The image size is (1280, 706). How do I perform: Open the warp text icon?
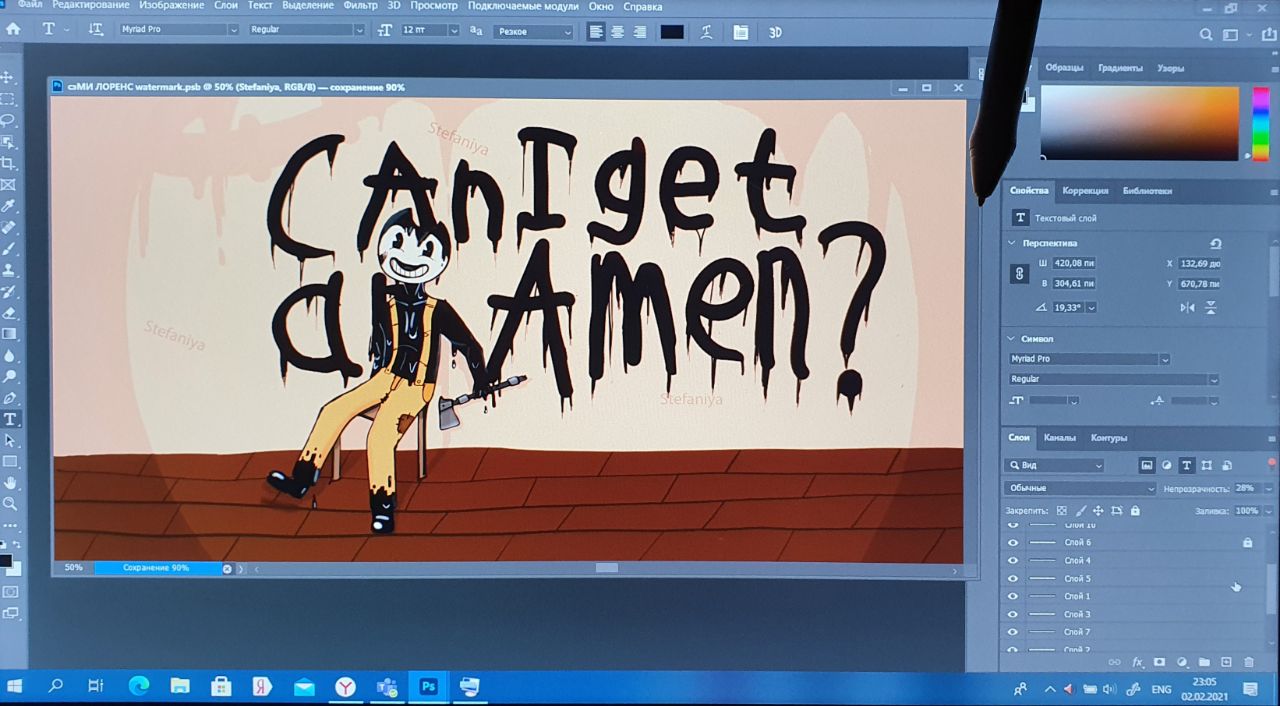pyautogui.click(x=707, y=32)
